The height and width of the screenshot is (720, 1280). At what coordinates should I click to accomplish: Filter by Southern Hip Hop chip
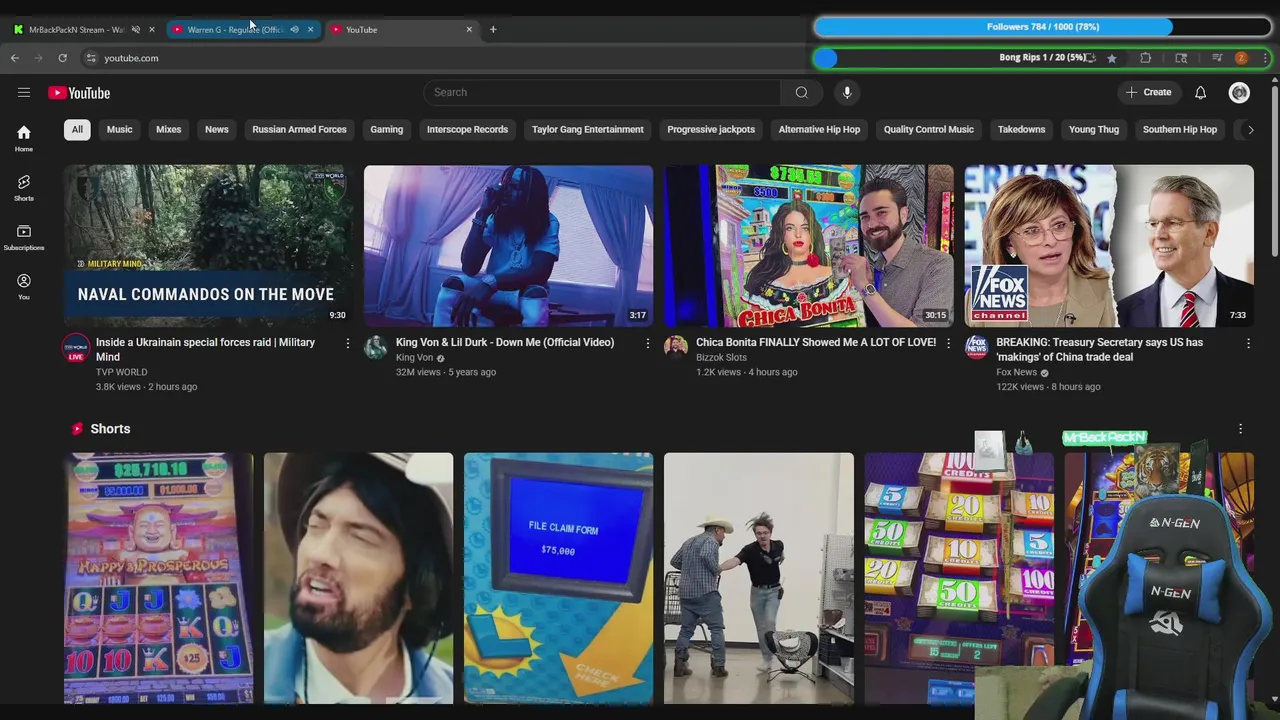point(1180,129)
